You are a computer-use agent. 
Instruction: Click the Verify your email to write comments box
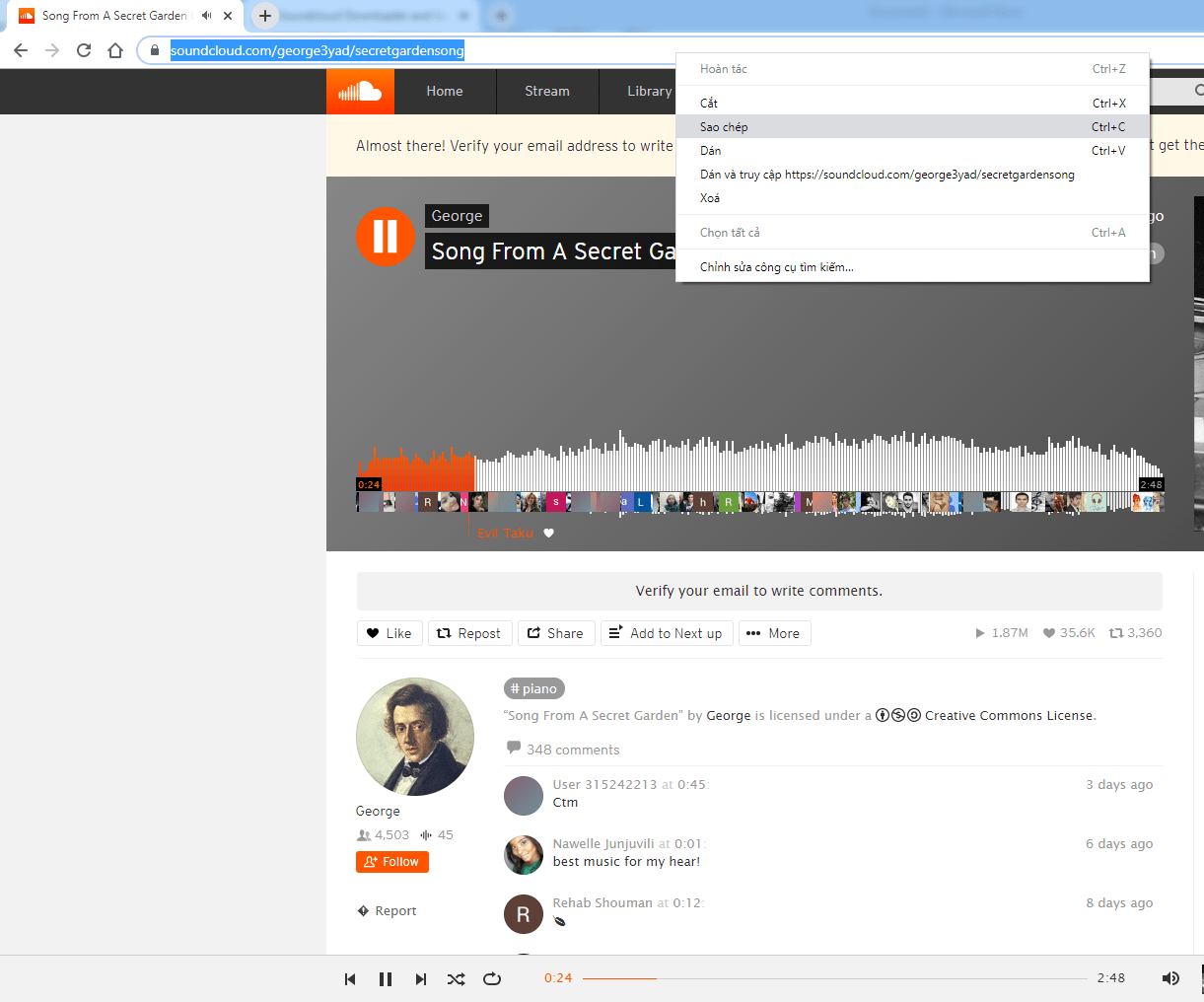(759, 592)
